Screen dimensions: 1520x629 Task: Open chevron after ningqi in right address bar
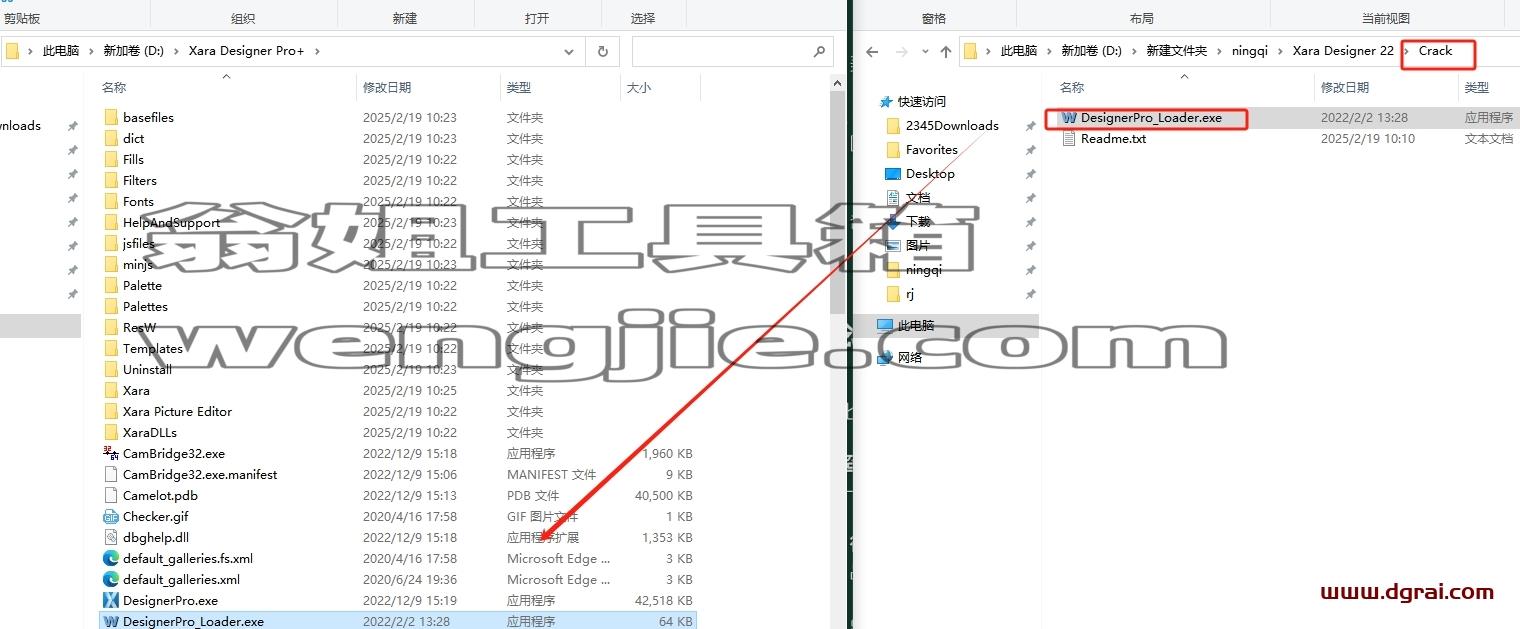[1280, 51]
